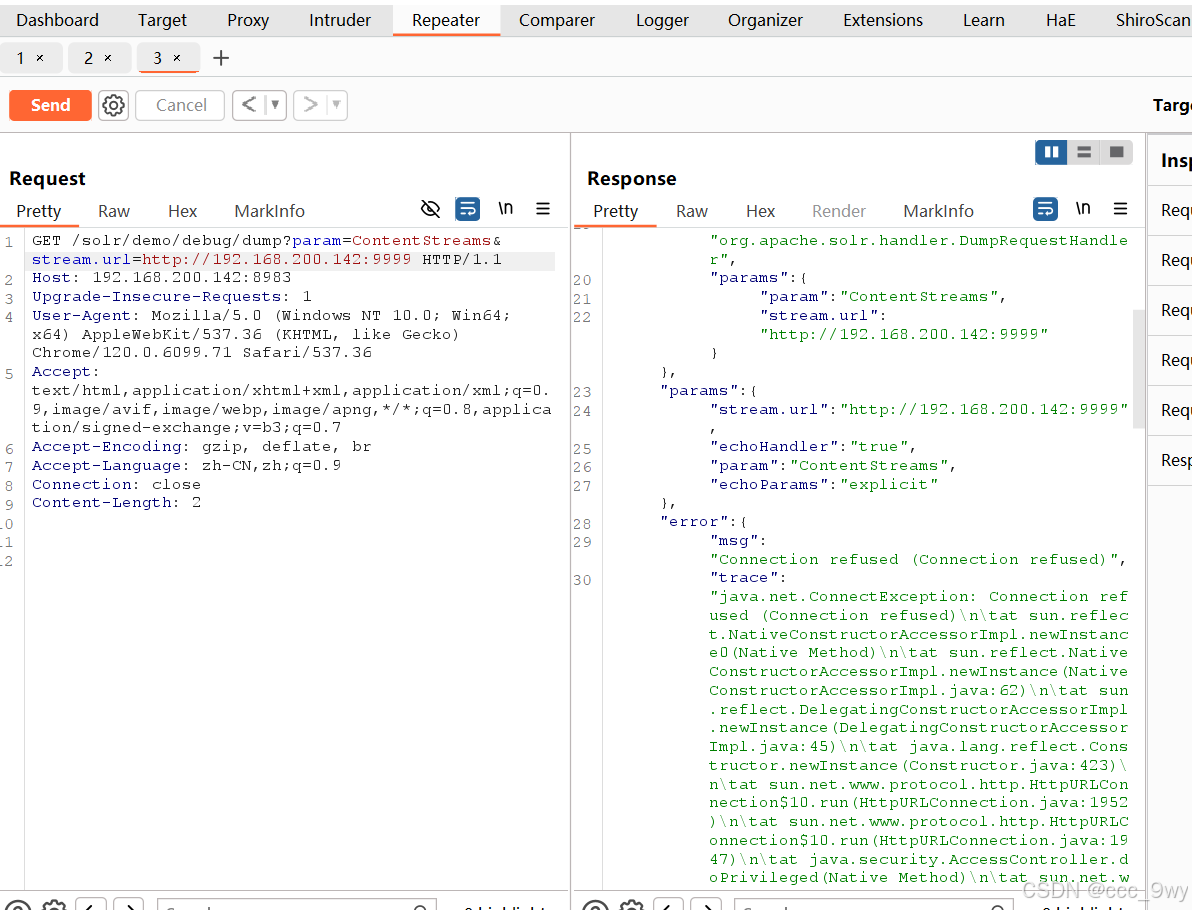Show Response in Raw view
1192x910 pixels.
click(x=692, y=211)
